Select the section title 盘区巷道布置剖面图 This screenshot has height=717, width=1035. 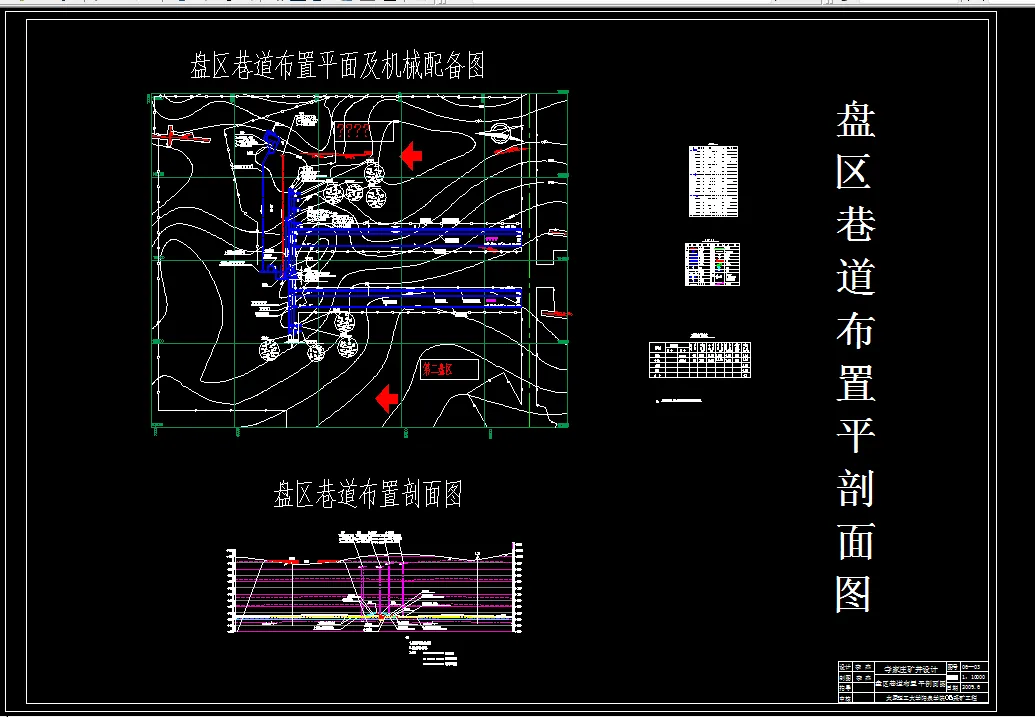click(368, 494)
